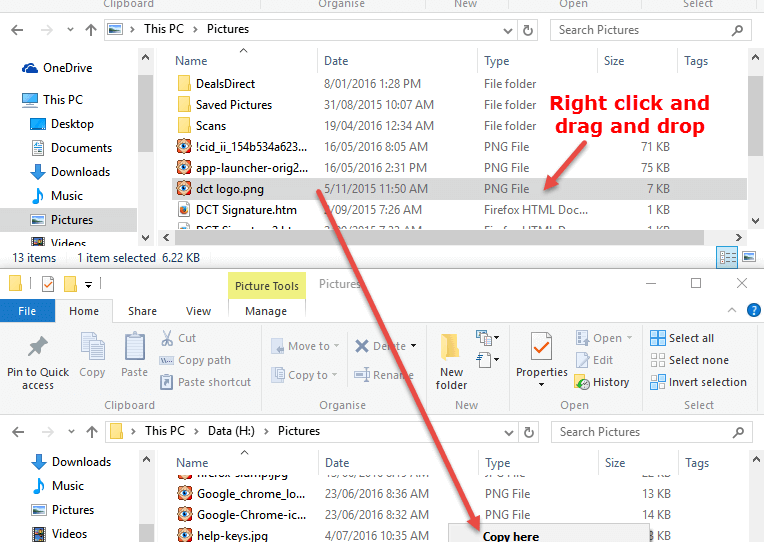The image size is (764, 542).
Task: Open the New item dropdown
Action: 487,337
